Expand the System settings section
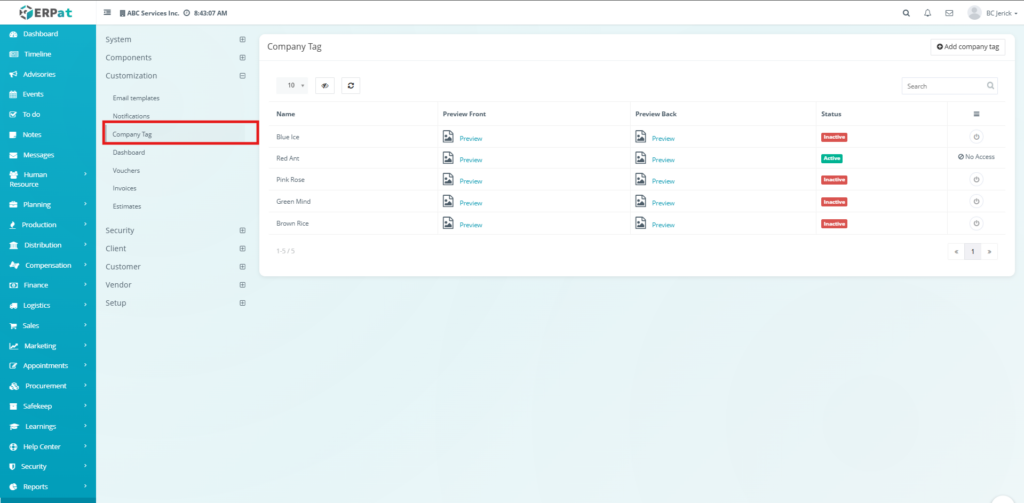Screen dimensions: 1024x503 [242, 39]
